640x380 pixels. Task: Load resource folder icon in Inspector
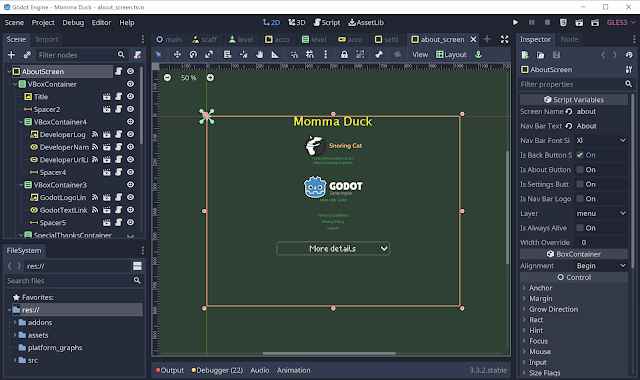point(540,55)
